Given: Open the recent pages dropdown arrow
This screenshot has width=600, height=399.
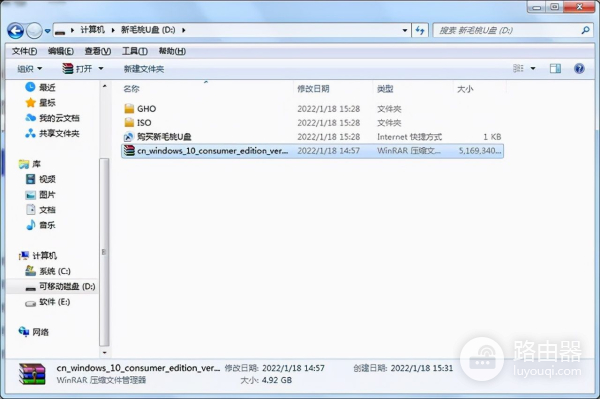Looking at the screenshot, I should pos(47,31).
